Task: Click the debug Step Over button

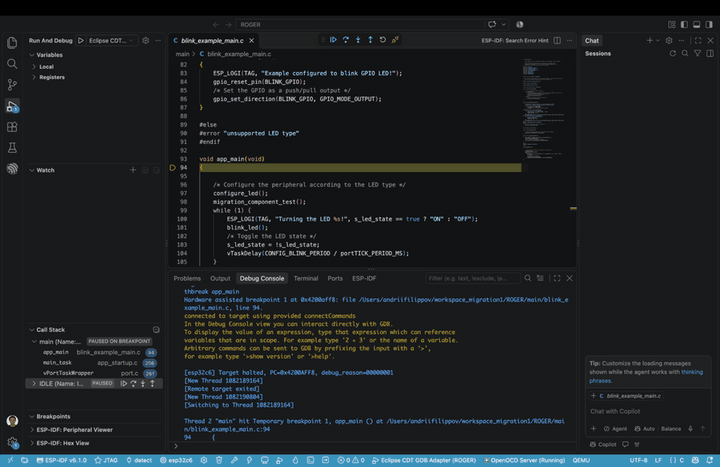Action: [x=346, y=40]
